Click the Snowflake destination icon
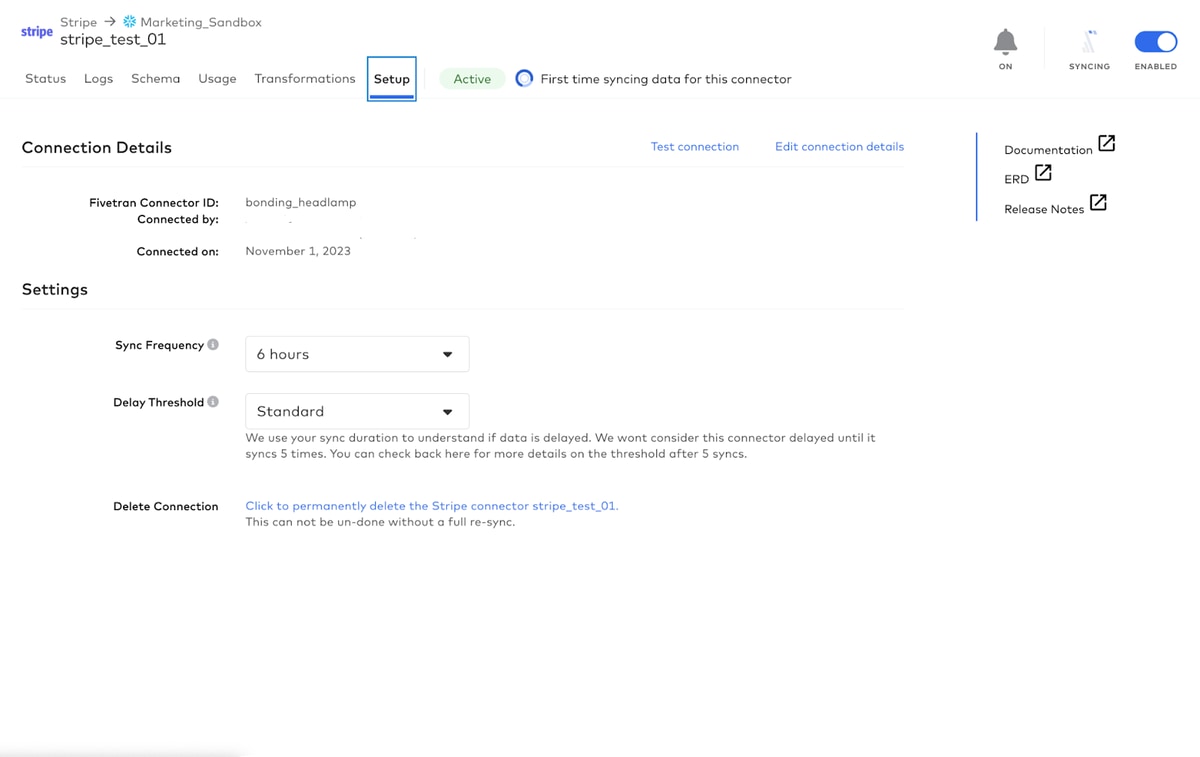 coord(129,21)
